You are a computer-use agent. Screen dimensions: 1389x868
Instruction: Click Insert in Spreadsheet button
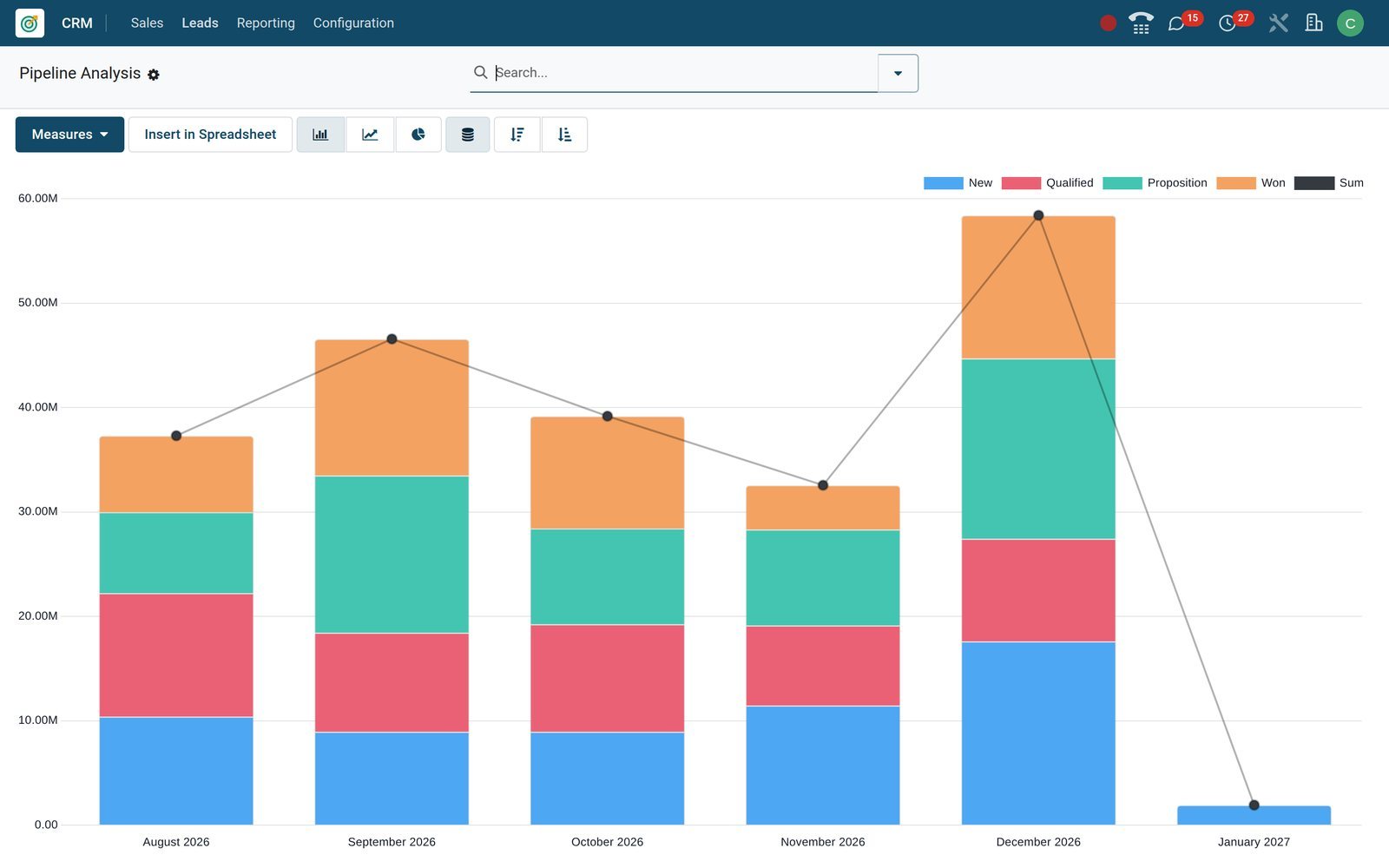[210, 135]
